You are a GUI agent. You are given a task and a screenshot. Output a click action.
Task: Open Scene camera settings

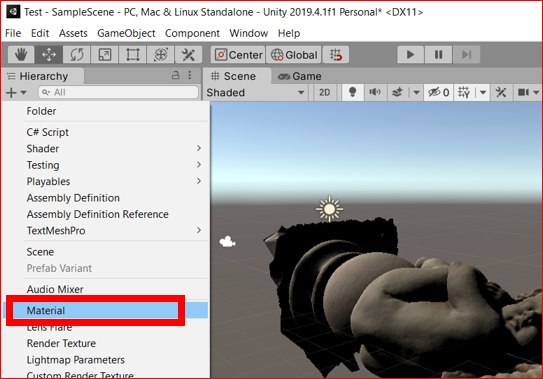(x=523, y=92)
